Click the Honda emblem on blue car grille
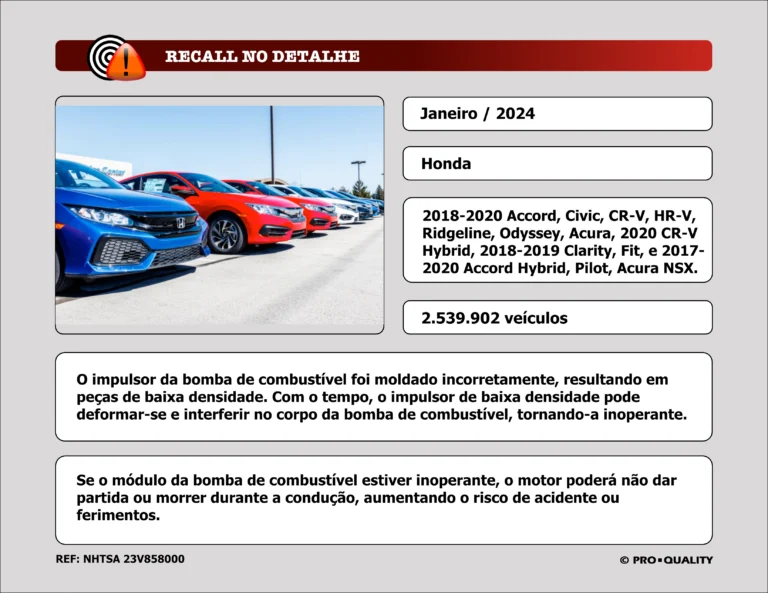The image size is (768, 593). [181, 223]
